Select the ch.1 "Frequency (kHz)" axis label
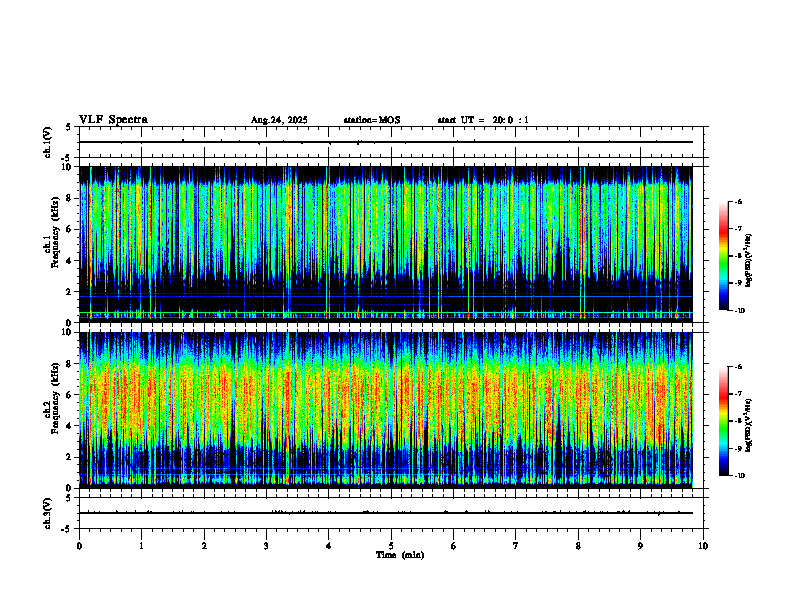Screen dimensions: 792x612 click(x=55, y=230)
